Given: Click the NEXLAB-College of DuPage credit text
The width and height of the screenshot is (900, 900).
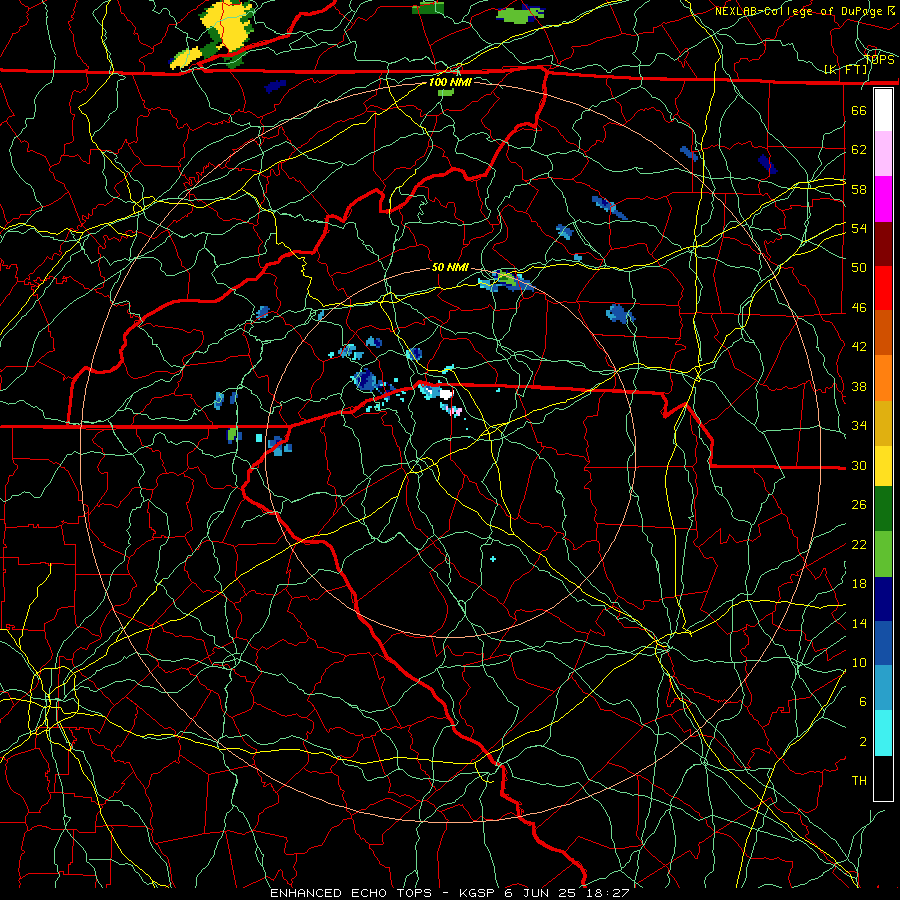Looking at the screenshot, I should click(x=798, y=11).
